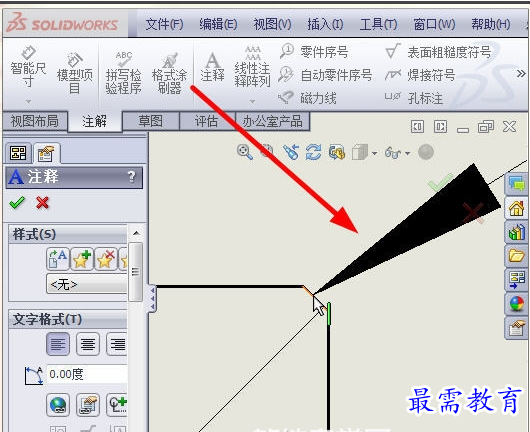
Task: Tile document windows side by side left
Action: pyautogui.click(x=417, y=127)
